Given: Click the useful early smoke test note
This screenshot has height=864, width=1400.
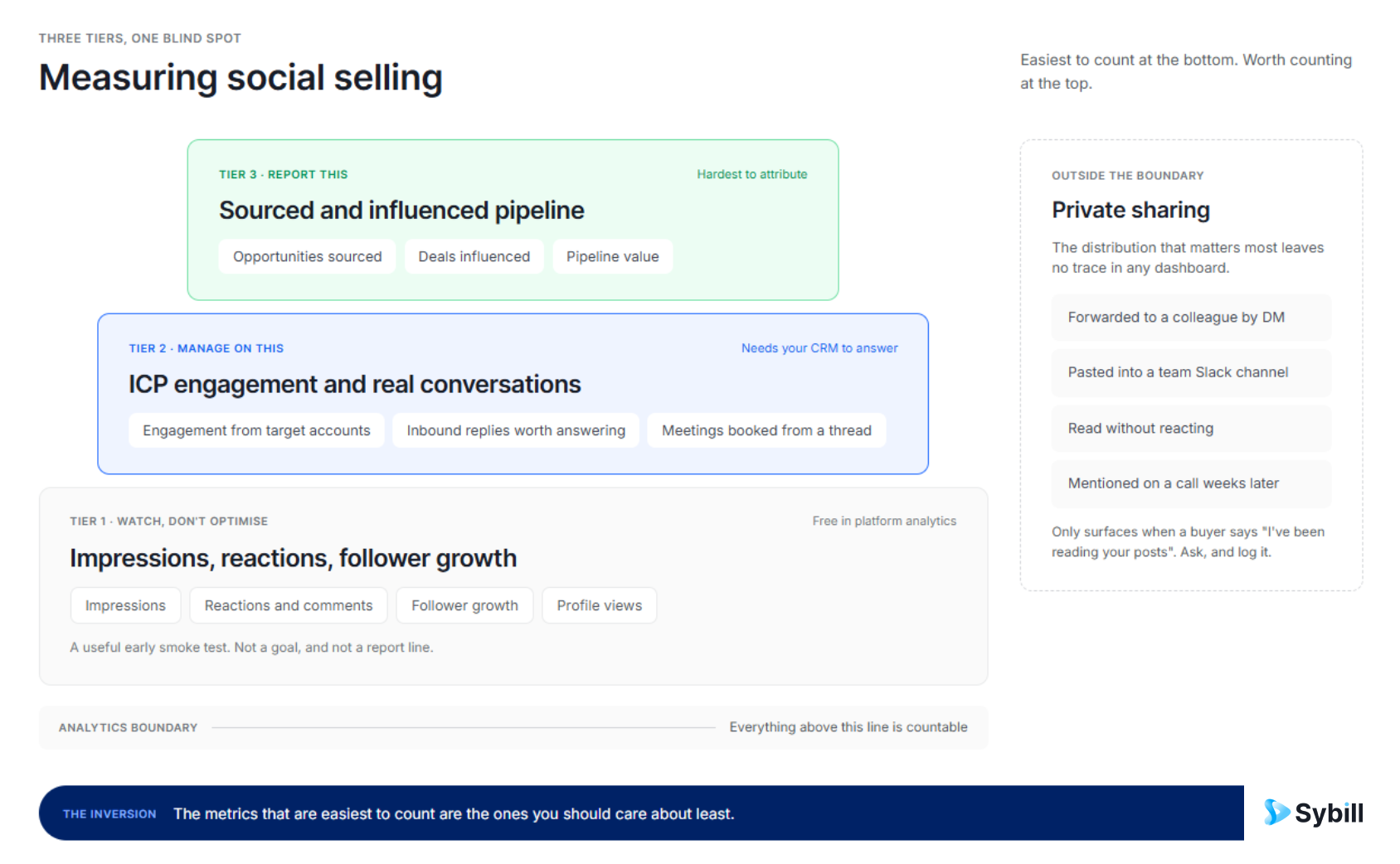Looking at the screenshot, I should [x=251, y=648].
